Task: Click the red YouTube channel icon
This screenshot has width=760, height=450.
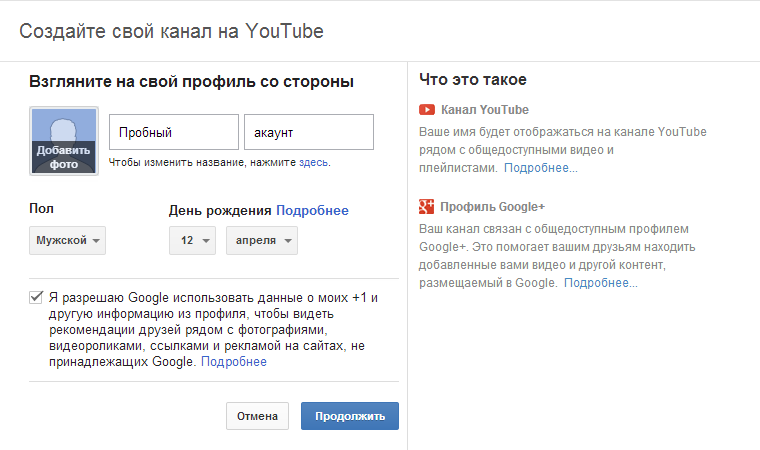Action: (427, 110)
